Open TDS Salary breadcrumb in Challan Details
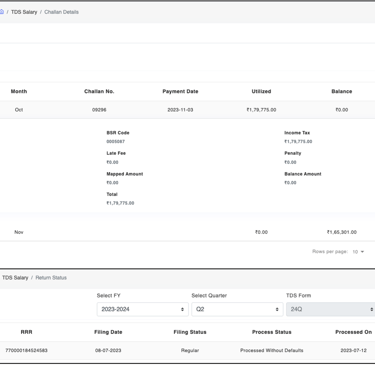This screenshot has height=366, width=375. click(24, 12)
